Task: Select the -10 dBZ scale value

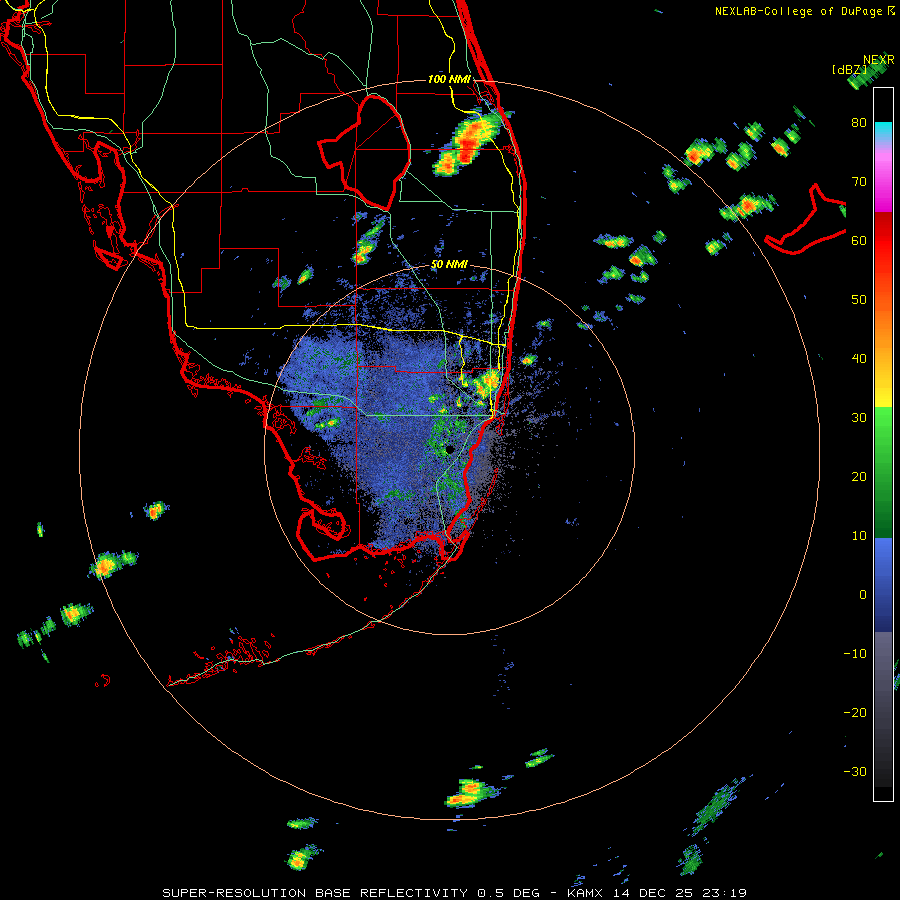Action: (855, 654)
